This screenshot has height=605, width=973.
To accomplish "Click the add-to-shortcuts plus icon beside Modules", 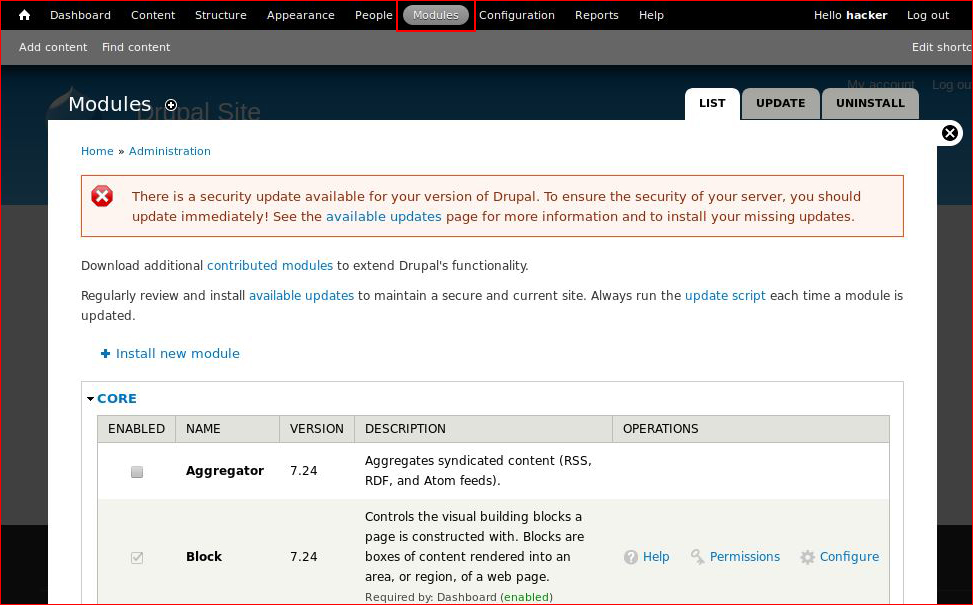I will click(x=171, y=105).
